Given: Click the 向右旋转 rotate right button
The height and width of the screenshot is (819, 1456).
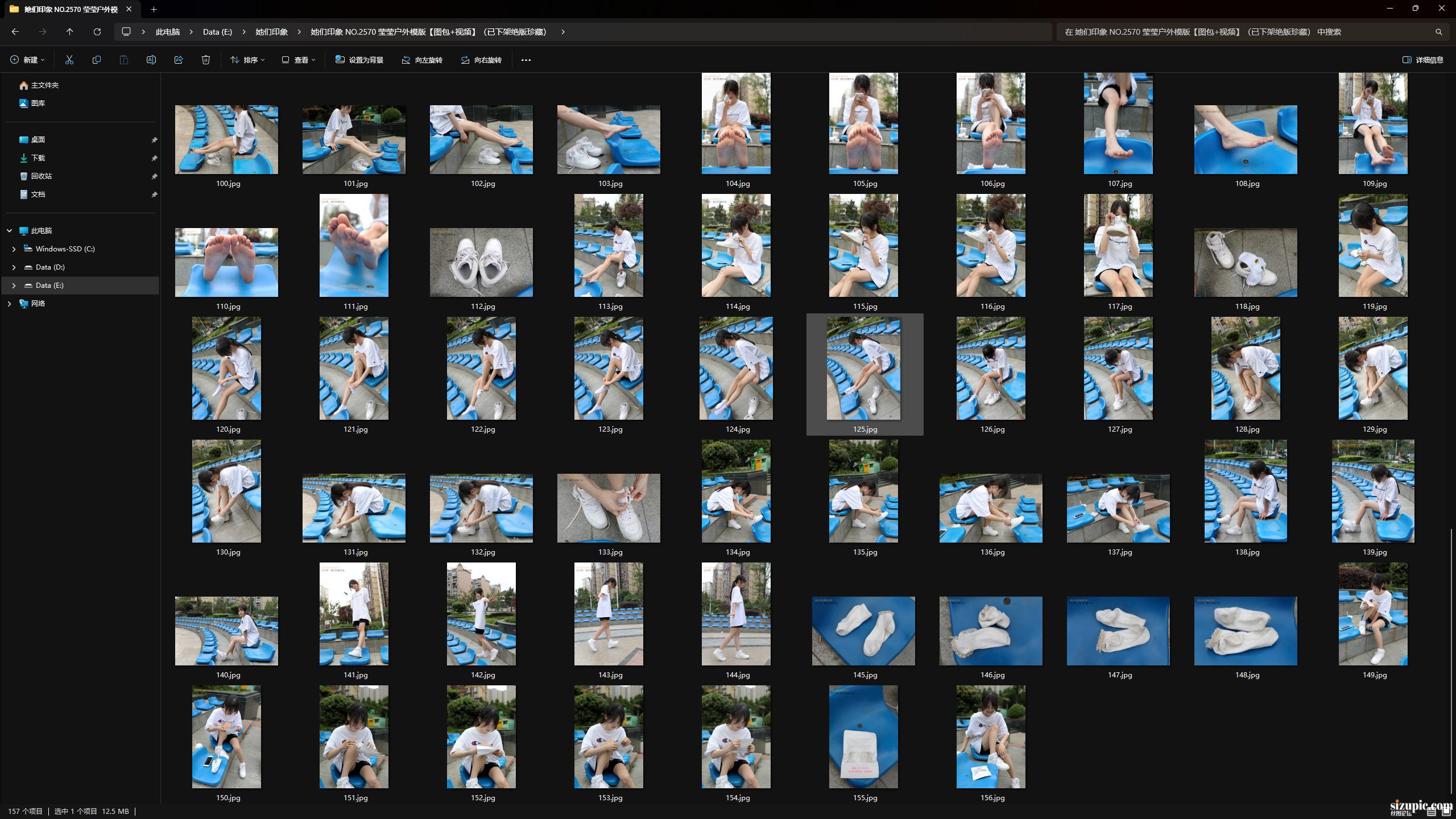Looking at the screenshot, I should [x=481, y=60].
